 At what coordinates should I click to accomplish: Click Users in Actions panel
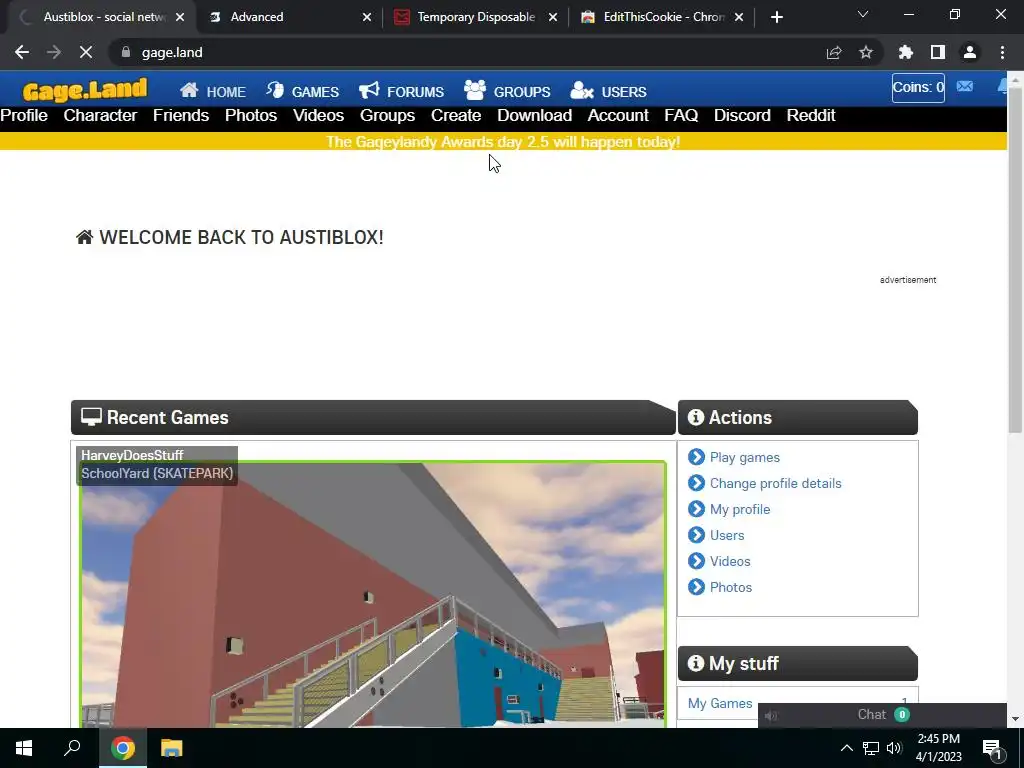[727, 536]
